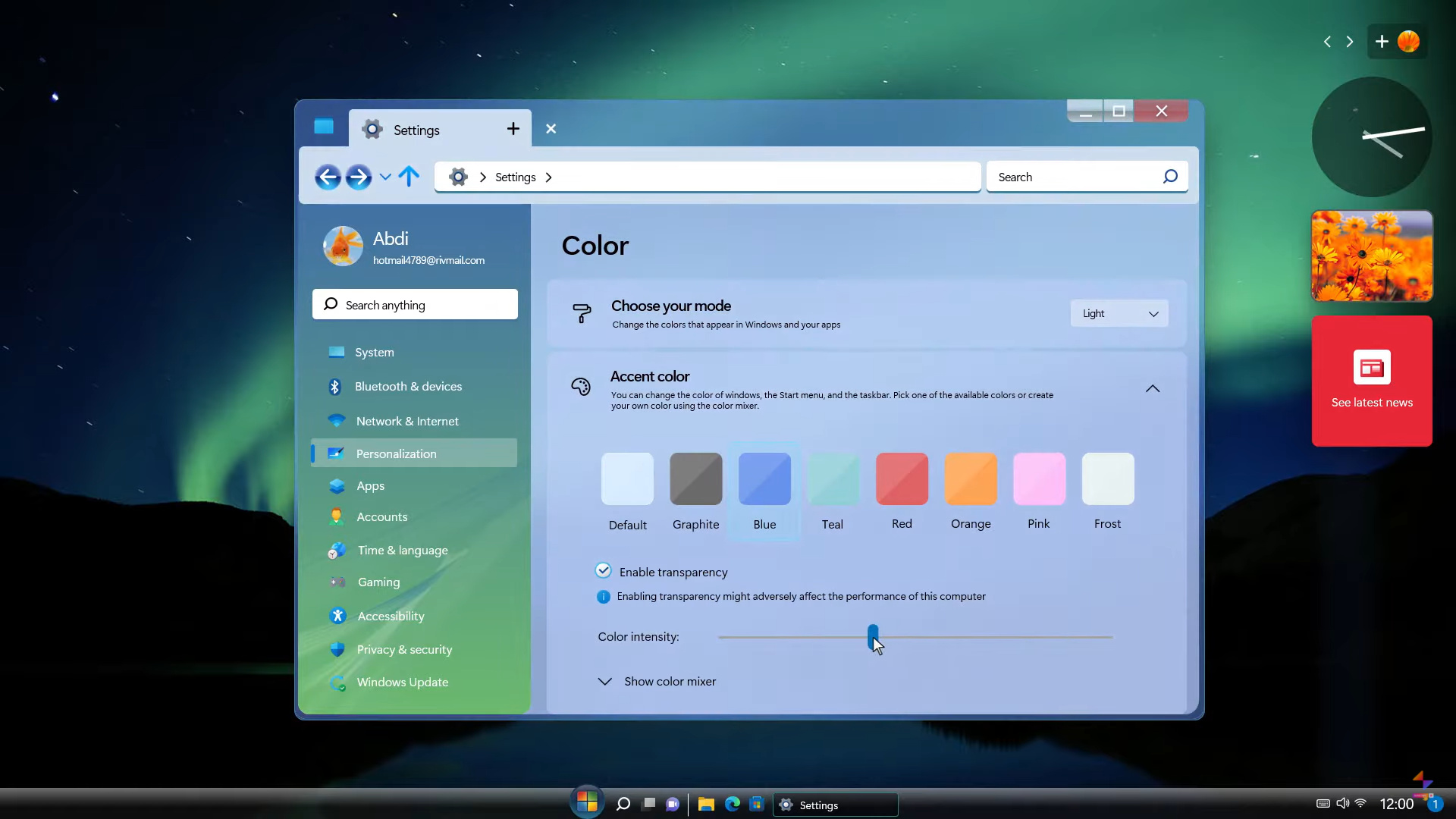Screen dimensions: 1456x819
Task: Open Microsoft Edge from the taskbar
Action: pyautogui.click(x=732, y=805)
